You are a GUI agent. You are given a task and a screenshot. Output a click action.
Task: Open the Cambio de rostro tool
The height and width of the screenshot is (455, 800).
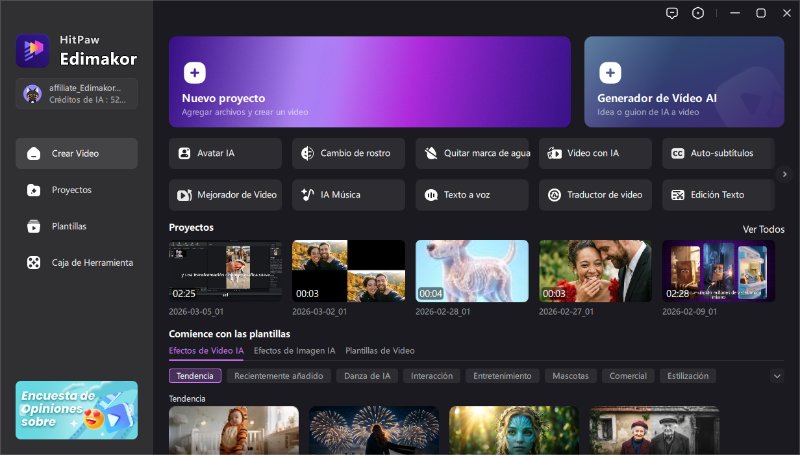pos(348,153)
